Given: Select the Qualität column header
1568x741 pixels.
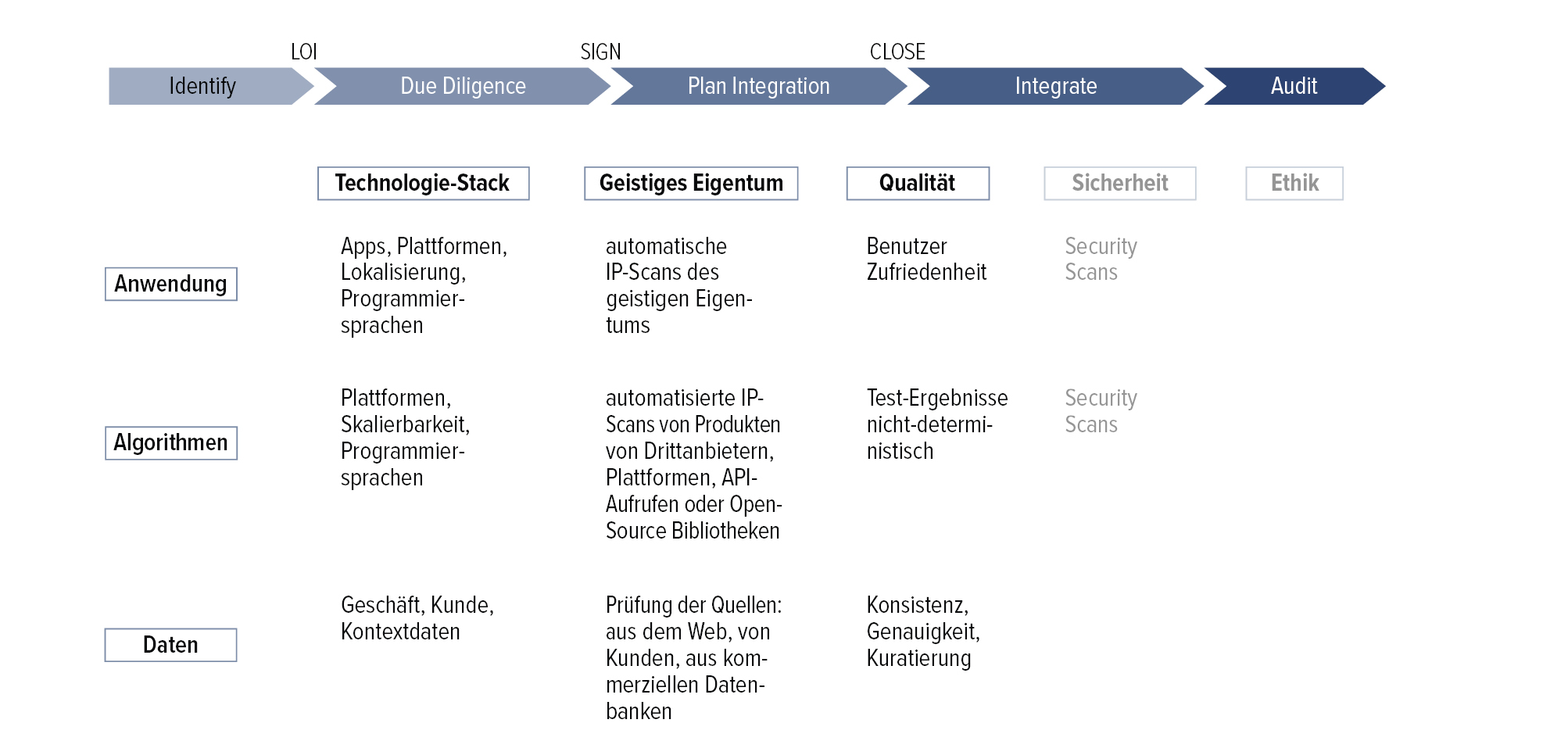Looking at the screenshot, I should [918, 183].
